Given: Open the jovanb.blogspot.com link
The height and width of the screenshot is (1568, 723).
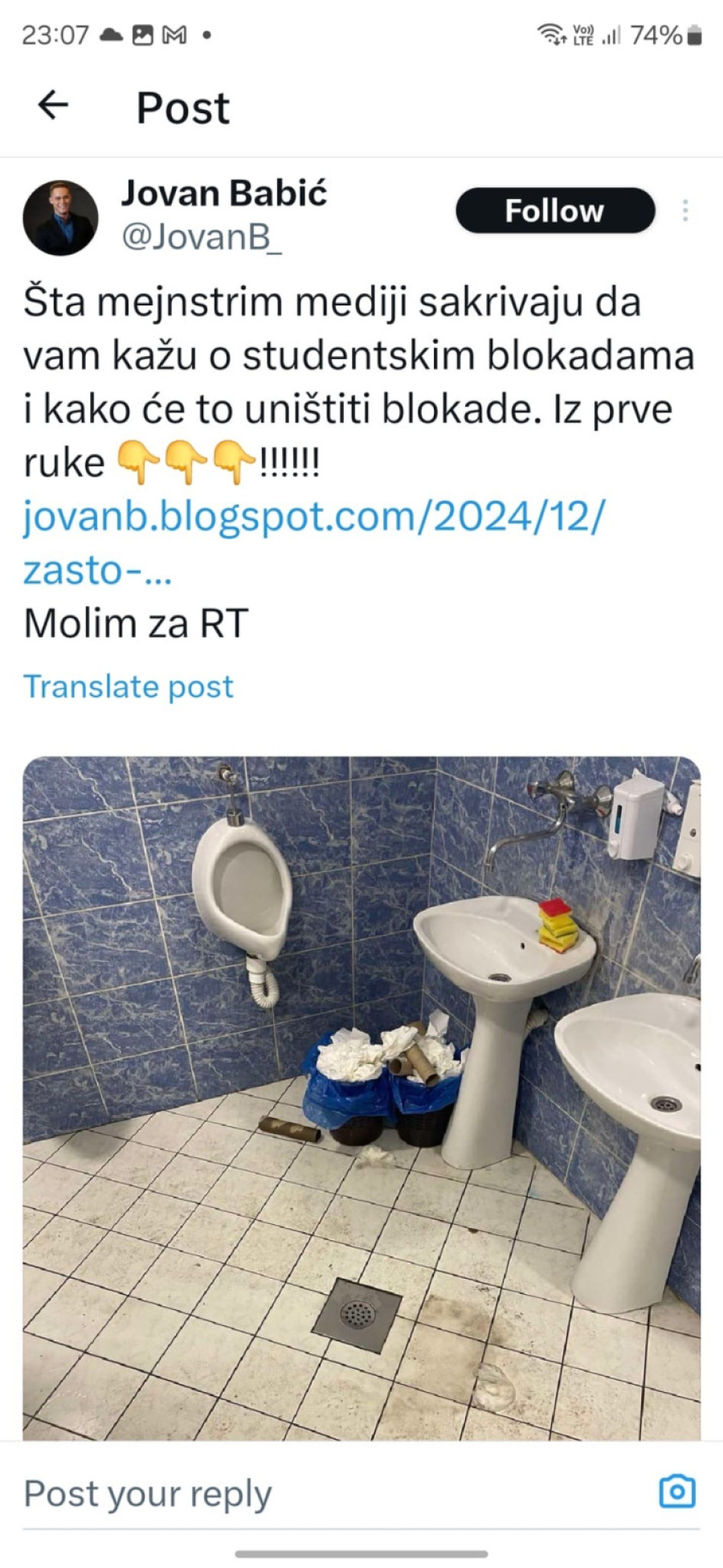Looking at the screenshot, I should coord(313,542).
